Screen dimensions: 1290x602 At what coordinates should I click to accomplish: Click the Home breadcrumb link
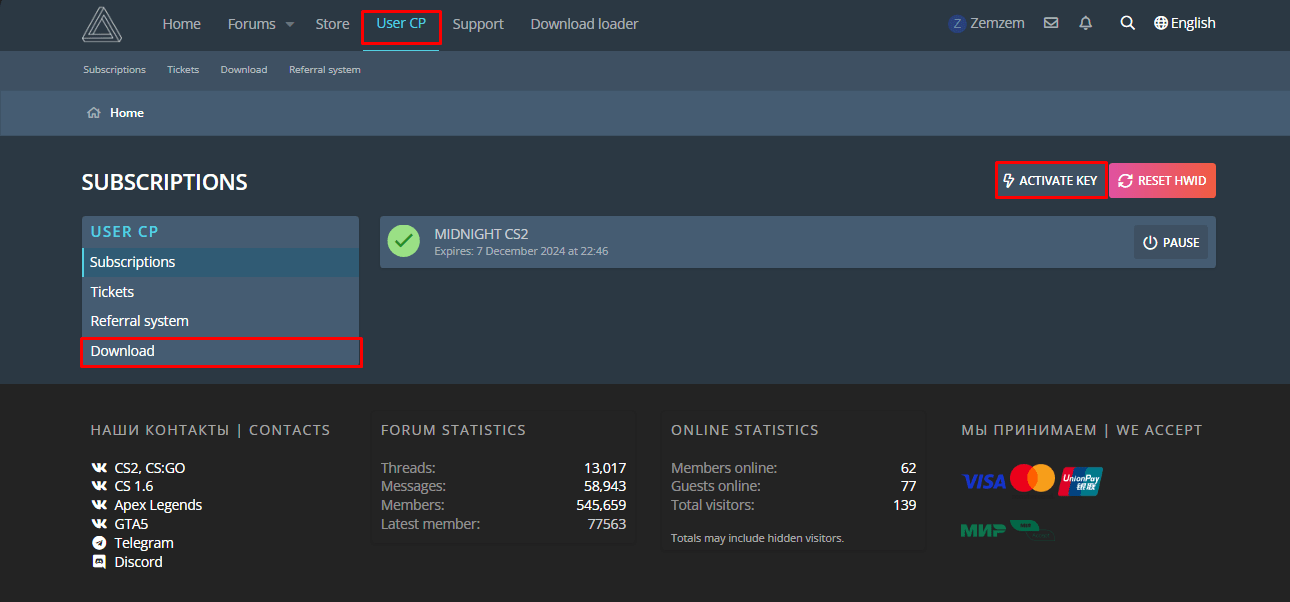(x=127, y=113)
